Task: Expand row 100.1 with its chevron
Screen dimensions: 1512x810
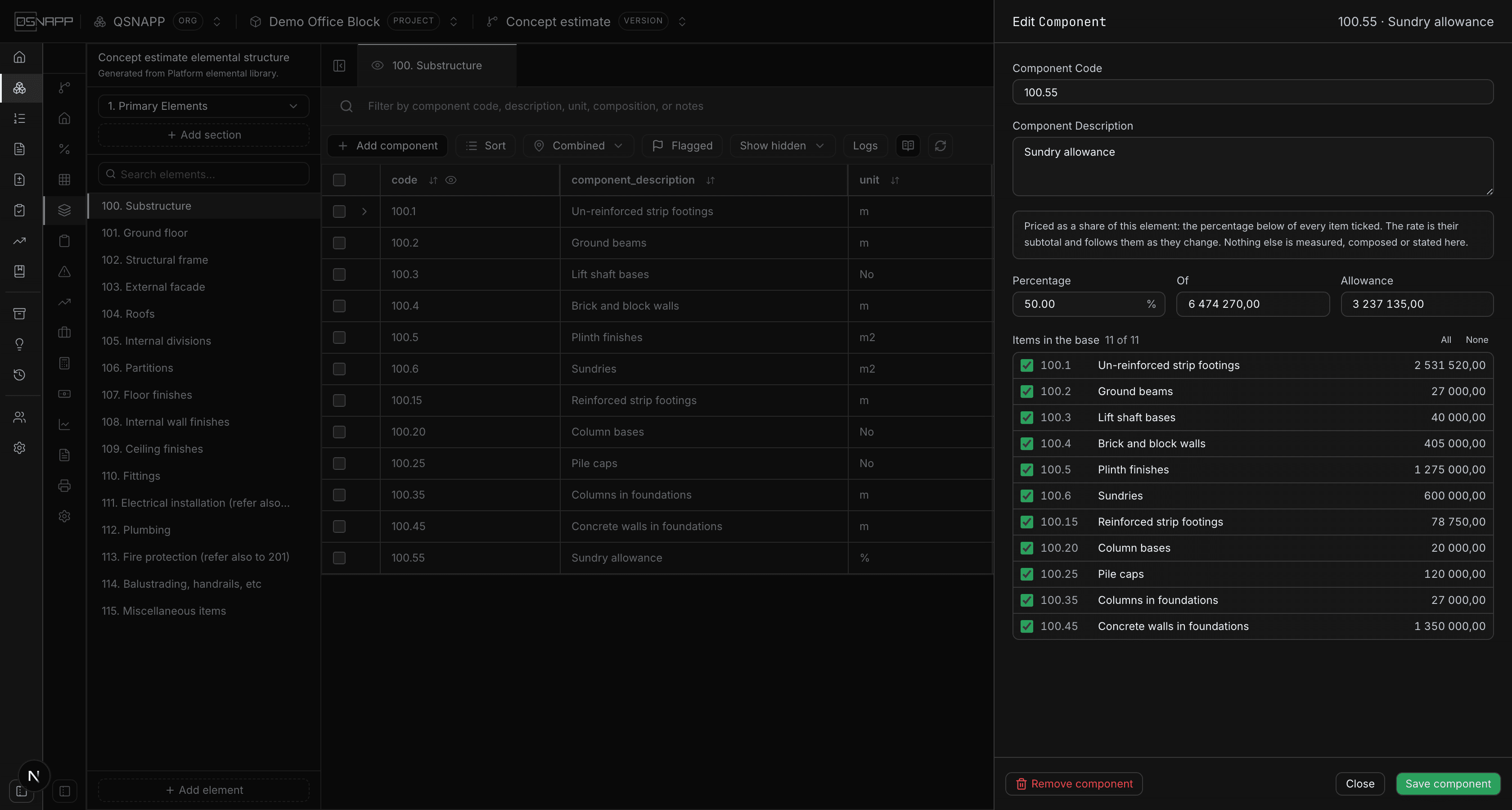Action: [364, 211]
